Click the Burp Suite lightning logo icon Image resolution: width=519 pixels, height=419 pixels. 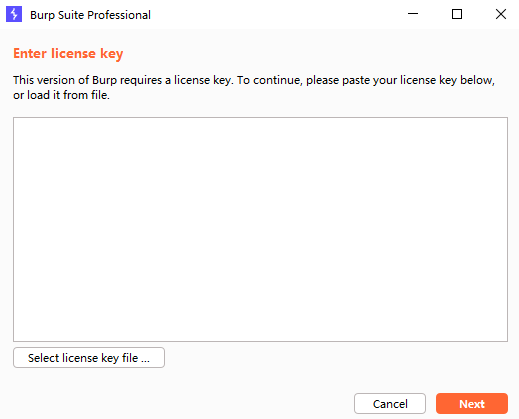point(14,14)
